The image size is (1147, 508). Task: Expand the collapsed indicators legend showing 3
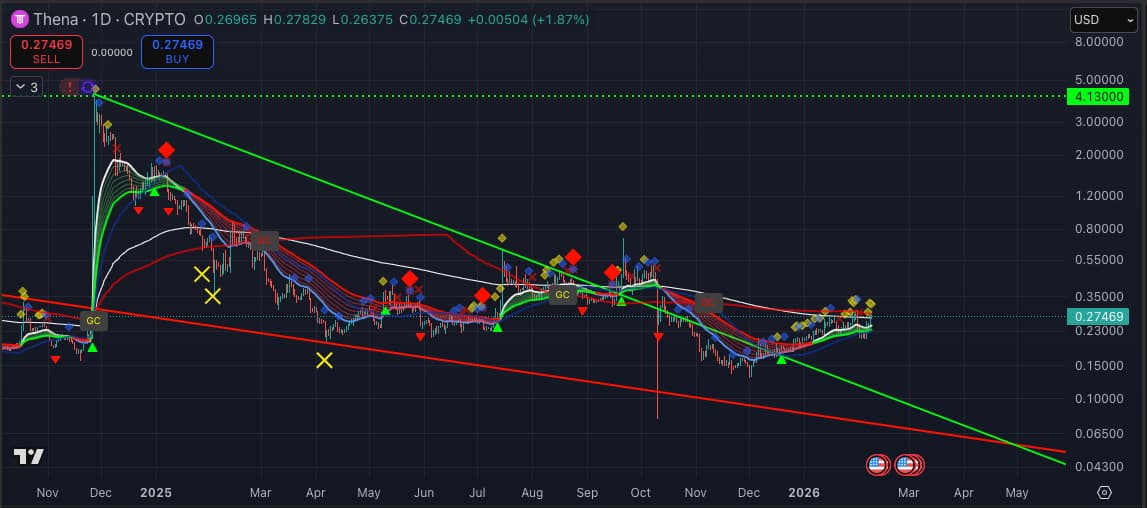tap(27, 87)
